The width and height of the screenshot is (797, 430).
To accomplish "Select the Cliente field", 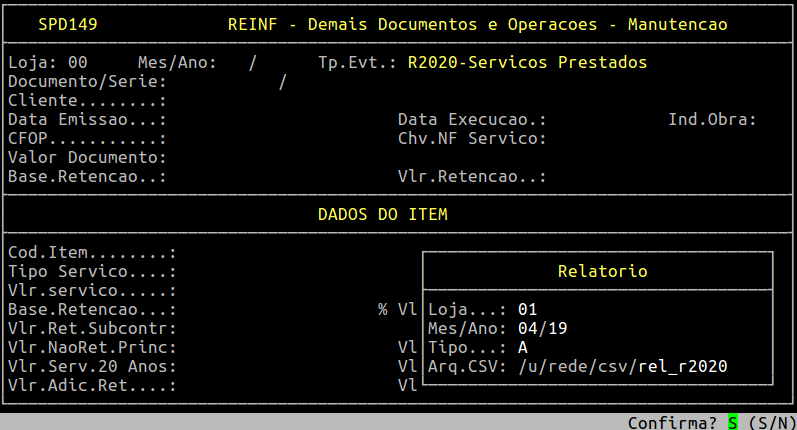I will (x=230, y=101).
